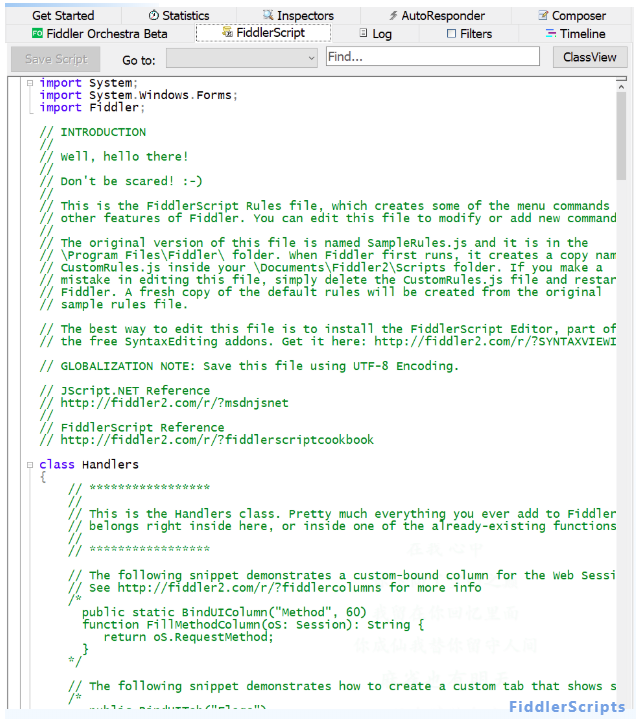Open the Timeline tab
Image resolution: width=636 pixels, height=719 pixels.
(575, 33)
